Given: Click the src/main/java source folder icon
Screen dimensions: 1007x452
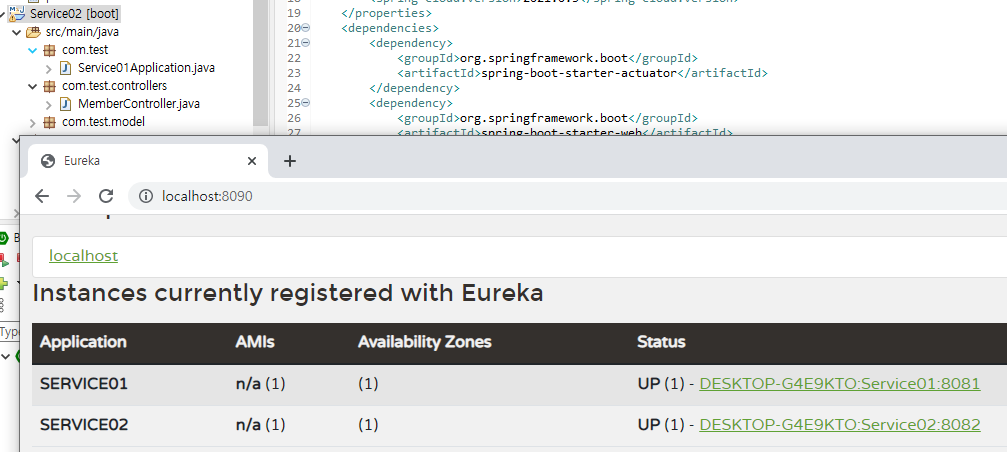Looking at the screenshot, I should pos(33,31).
